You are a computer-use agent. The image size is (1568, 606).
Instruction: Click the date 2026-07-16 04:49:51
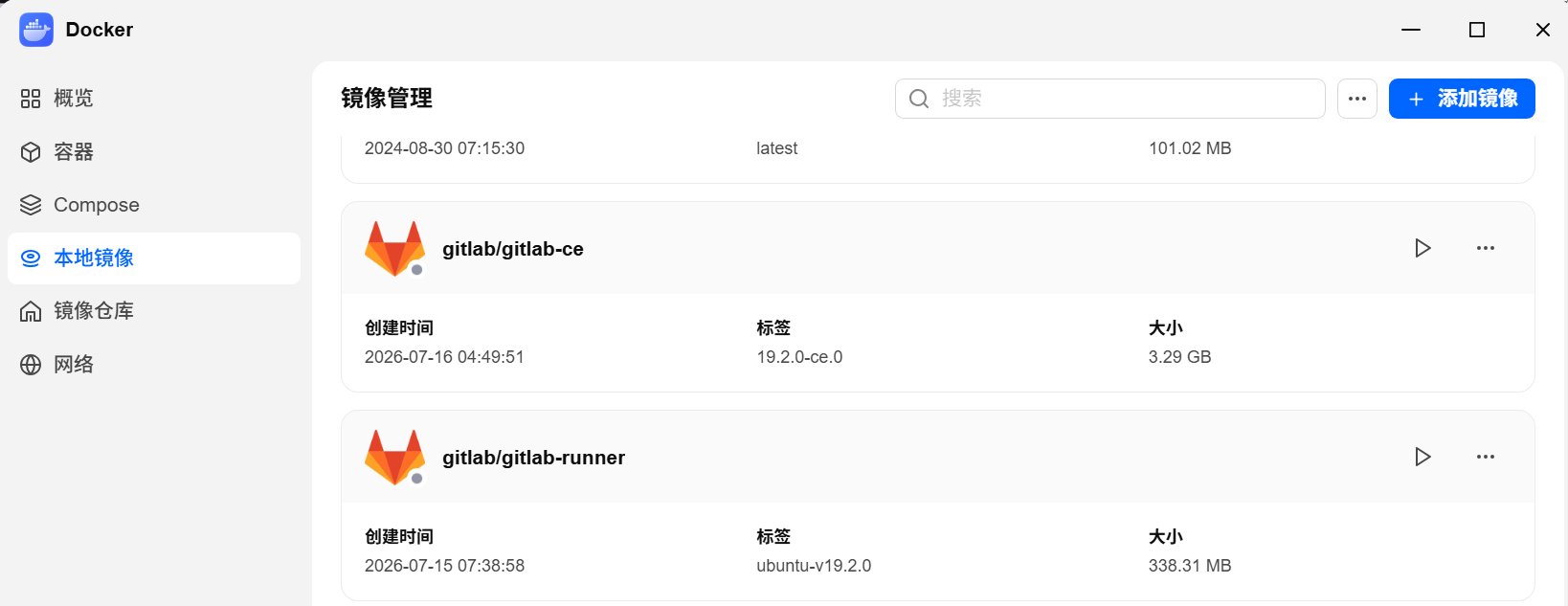[x=444, y=357]
